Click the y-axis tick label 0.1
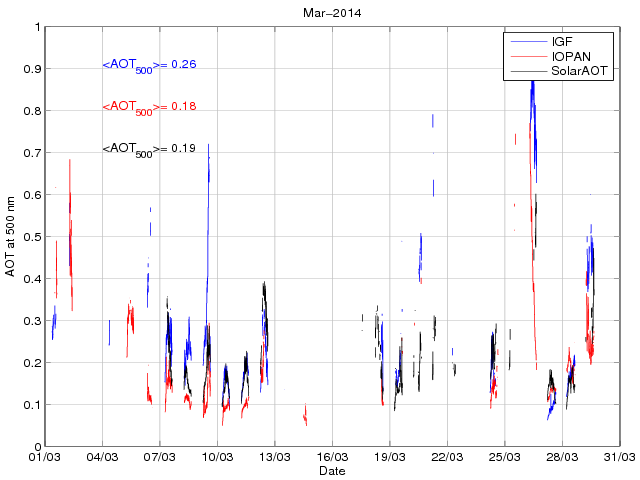640x480 pixels. (32, 405)
